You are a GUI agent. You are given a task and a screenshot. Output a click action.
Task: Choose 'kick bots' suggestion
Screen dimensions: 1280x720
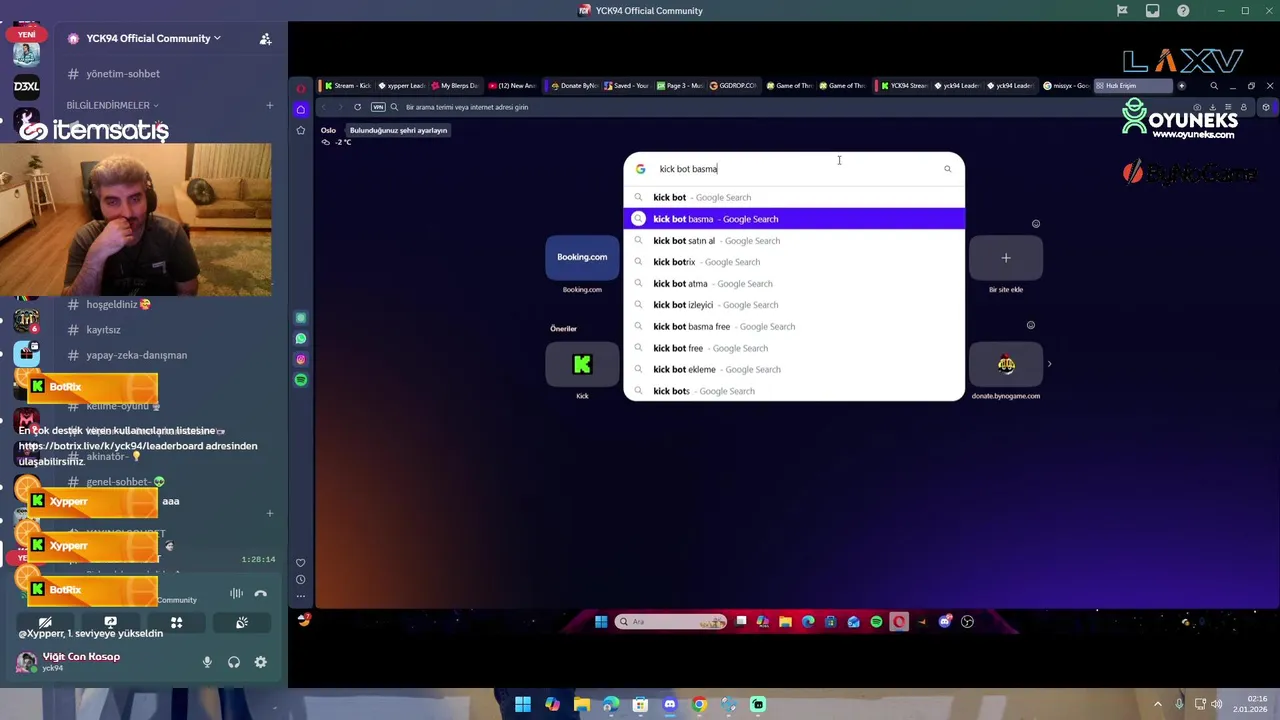click(794, 391)
